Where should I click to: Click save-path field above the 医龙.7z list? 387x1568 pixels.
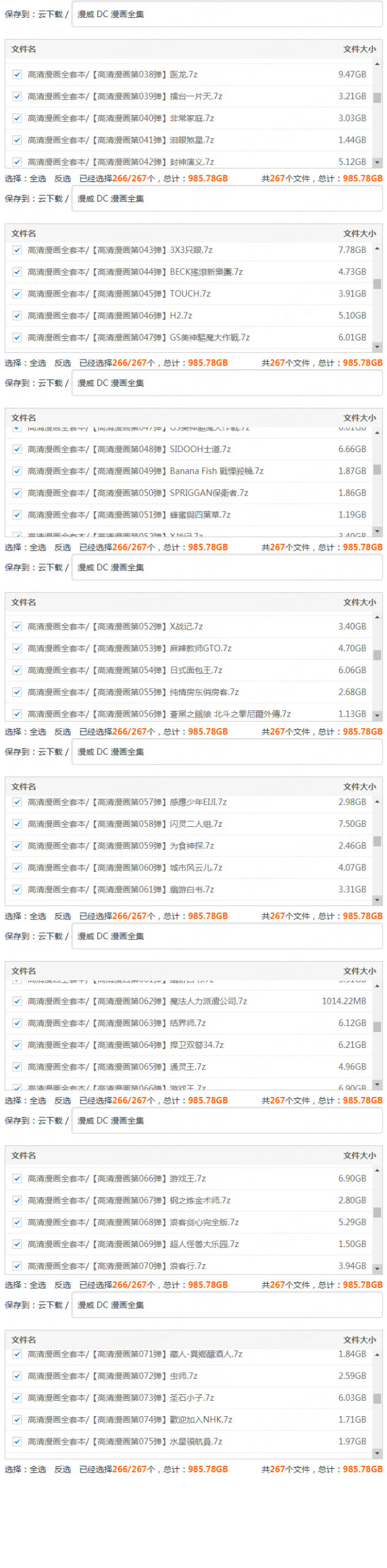227,14
